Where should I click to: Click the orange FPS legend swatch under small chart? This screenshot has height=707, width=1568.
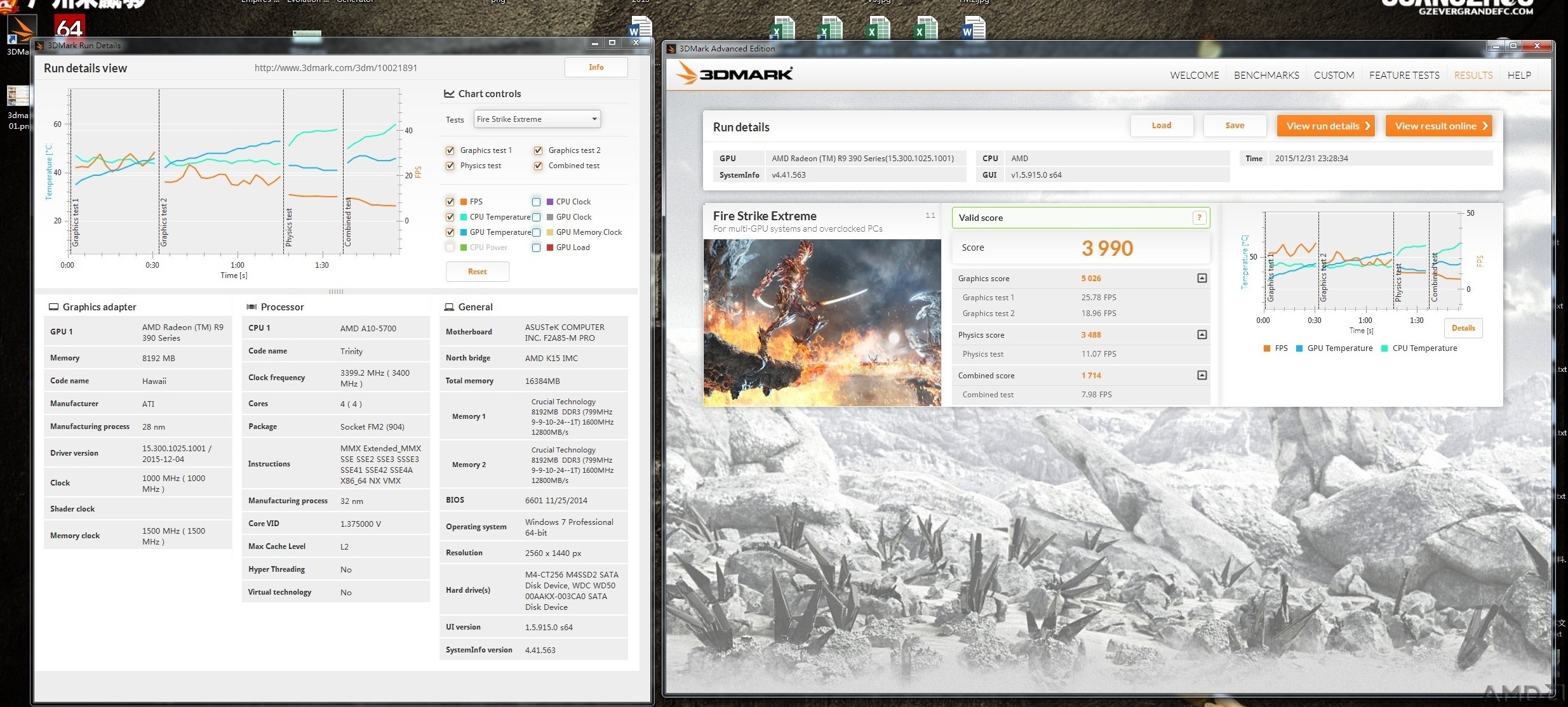(1267, 348)
